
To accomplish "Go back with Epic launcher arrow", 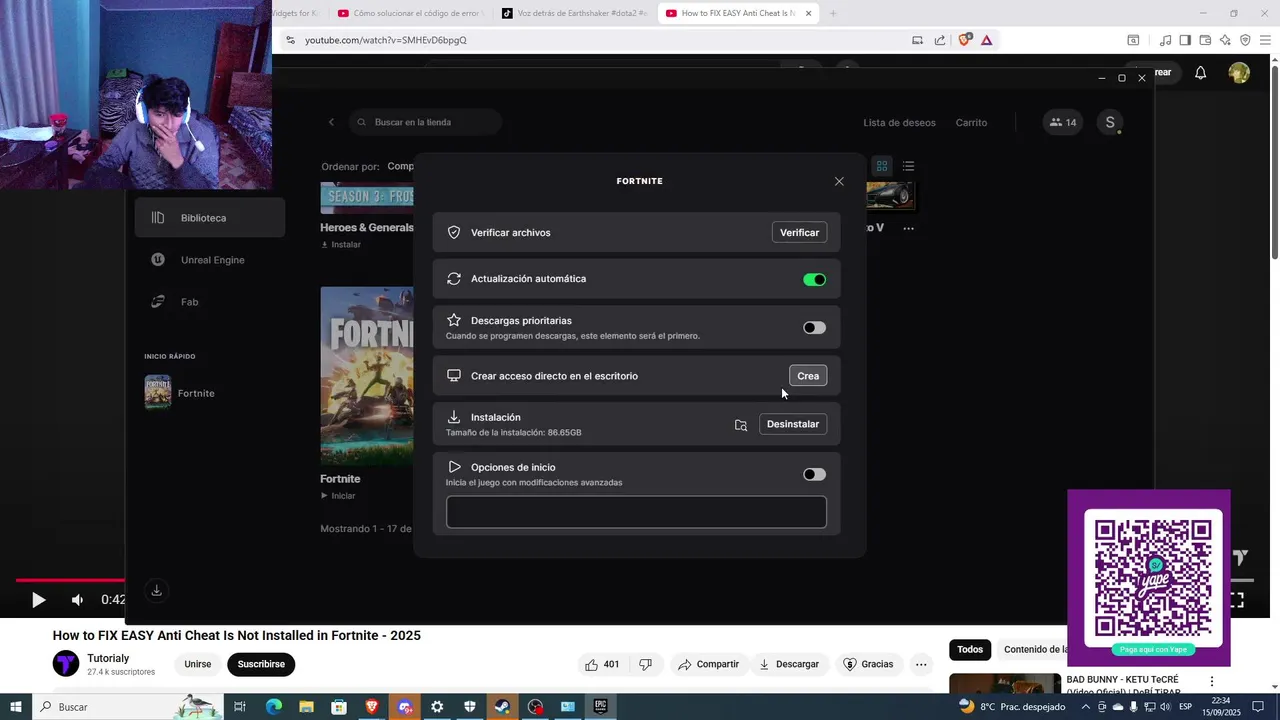I will (x=331, y=122).
